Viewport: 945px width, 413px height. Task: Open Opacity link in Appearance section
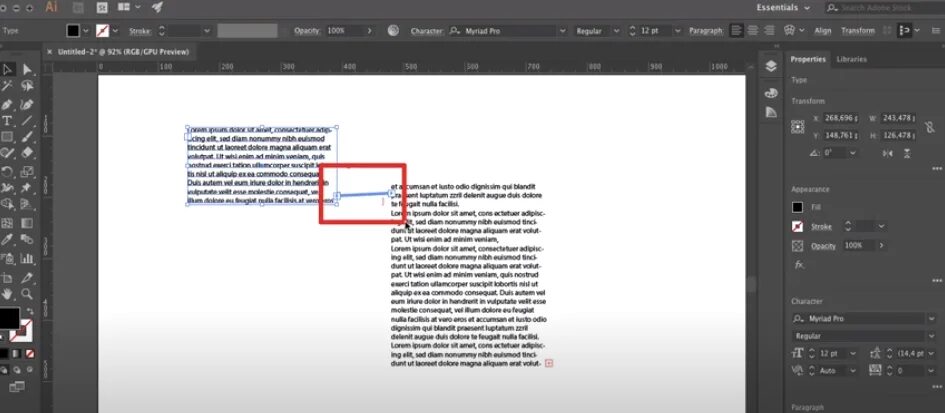(x=823, y=245)
